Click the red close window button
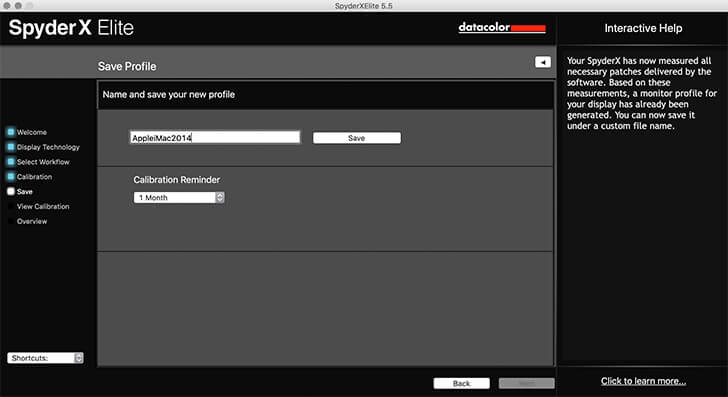Screen dimensions: 728x397 pos(7,6)
